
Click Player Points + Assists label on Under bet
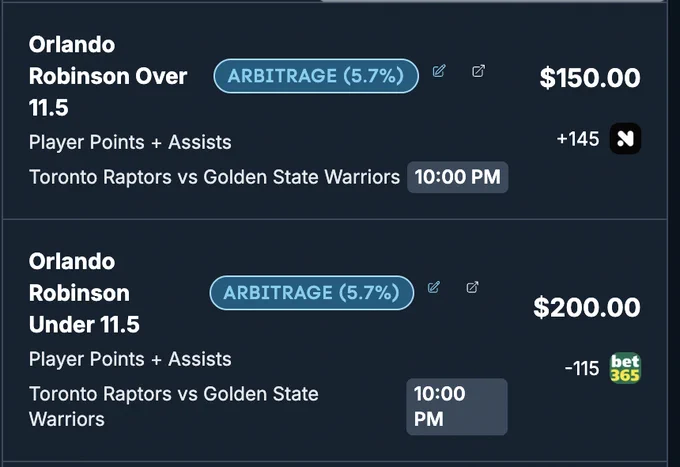coord(130,359)
